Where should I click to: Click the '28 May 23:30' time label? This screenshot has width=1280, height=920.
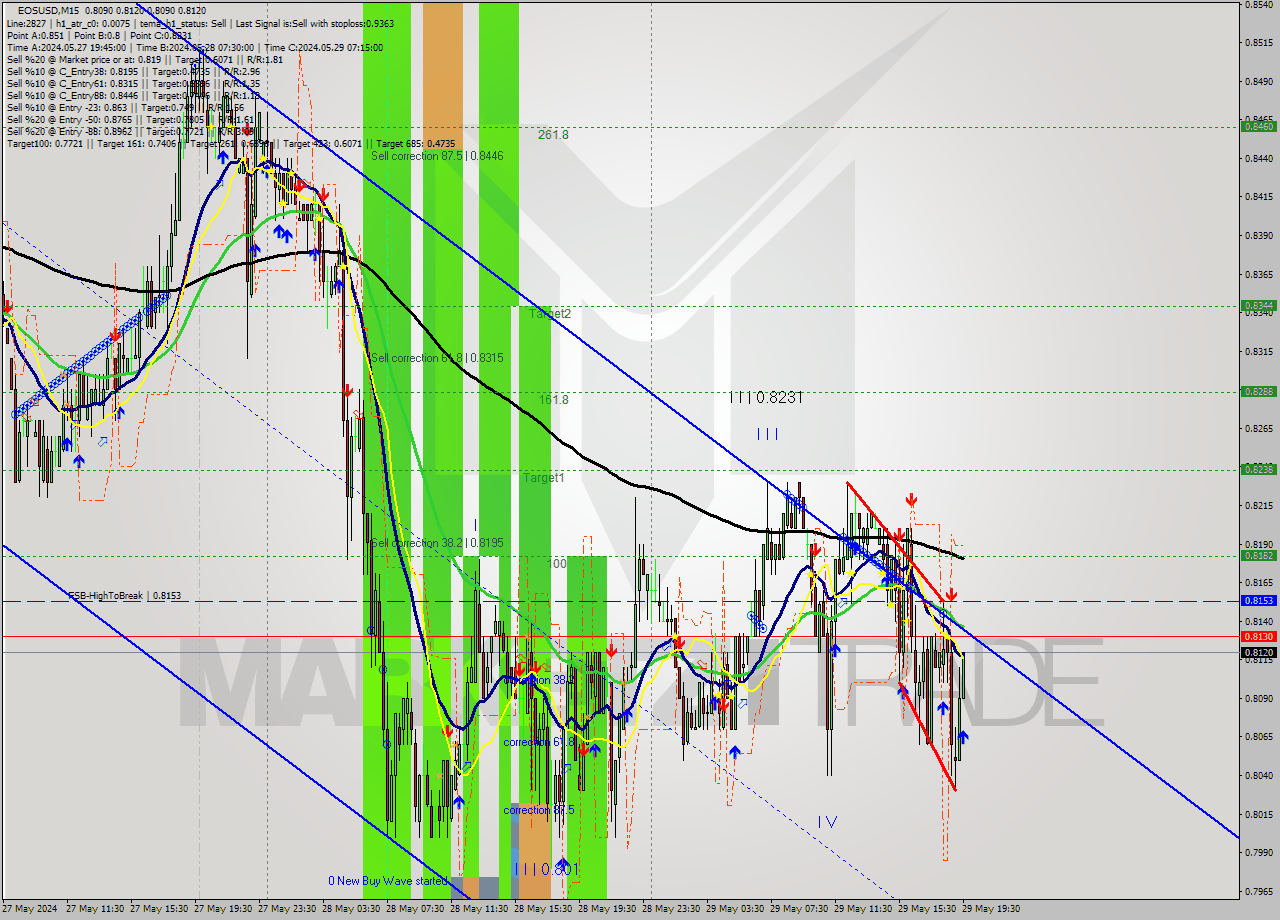[671, 909]
